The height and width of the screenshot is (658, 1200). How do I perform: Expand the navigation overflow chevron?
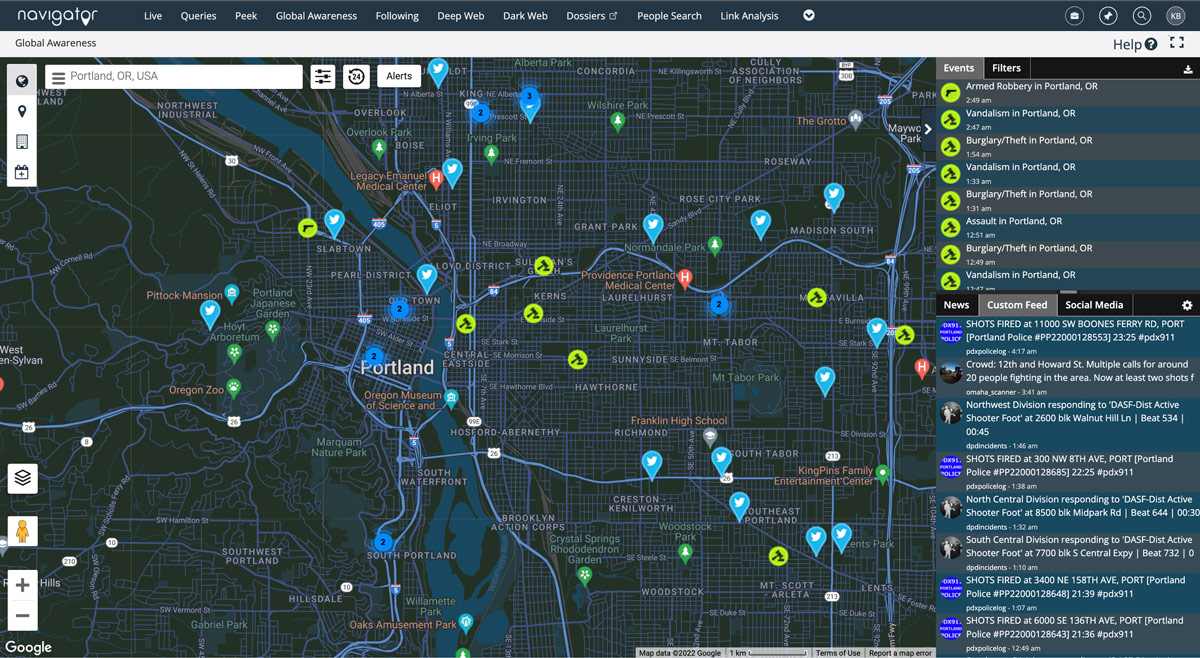click(809, 16)
